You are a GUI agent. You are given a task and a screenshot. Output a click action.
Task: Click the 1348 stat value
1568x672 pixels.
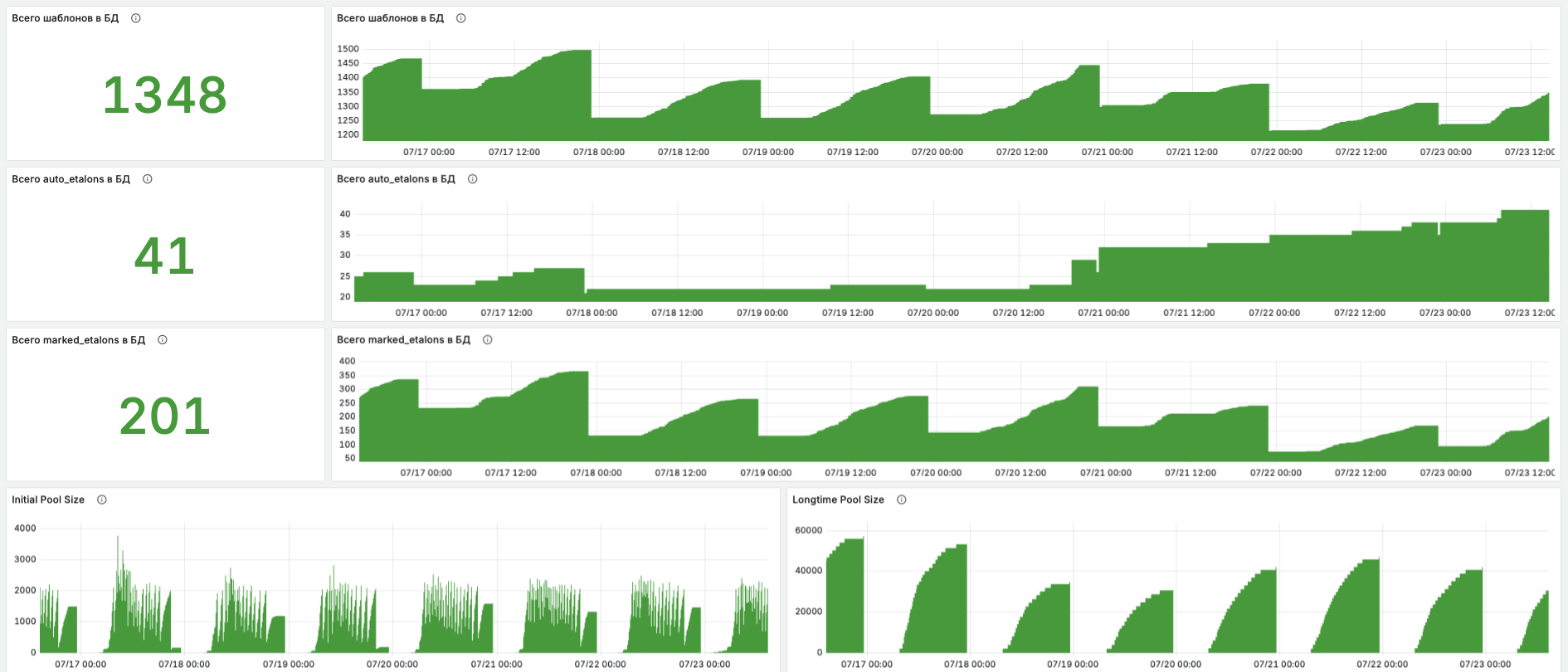[x=165, y=95]
